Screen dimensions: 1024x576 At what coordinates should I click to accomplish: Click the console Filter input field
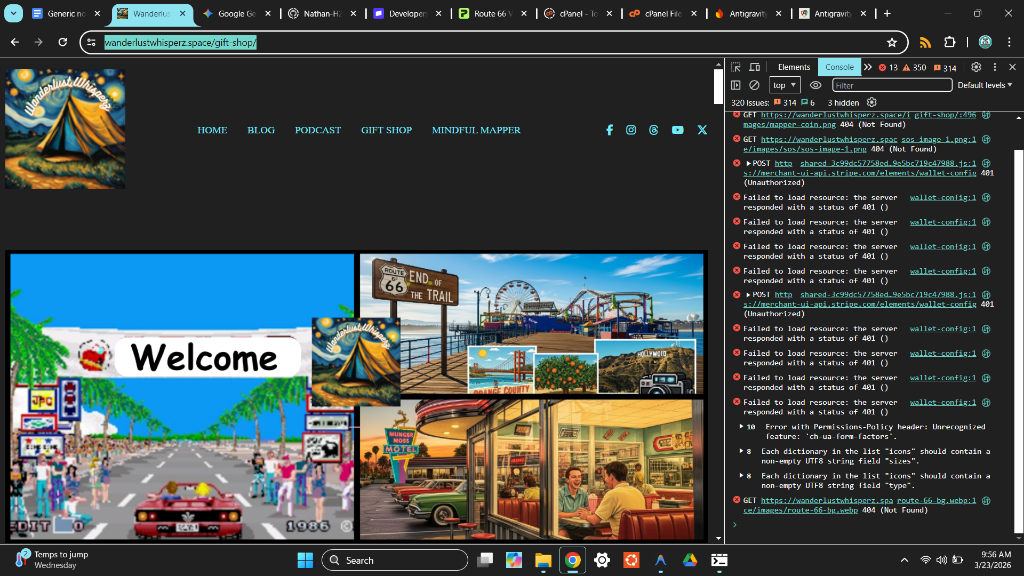click(890, 85)
